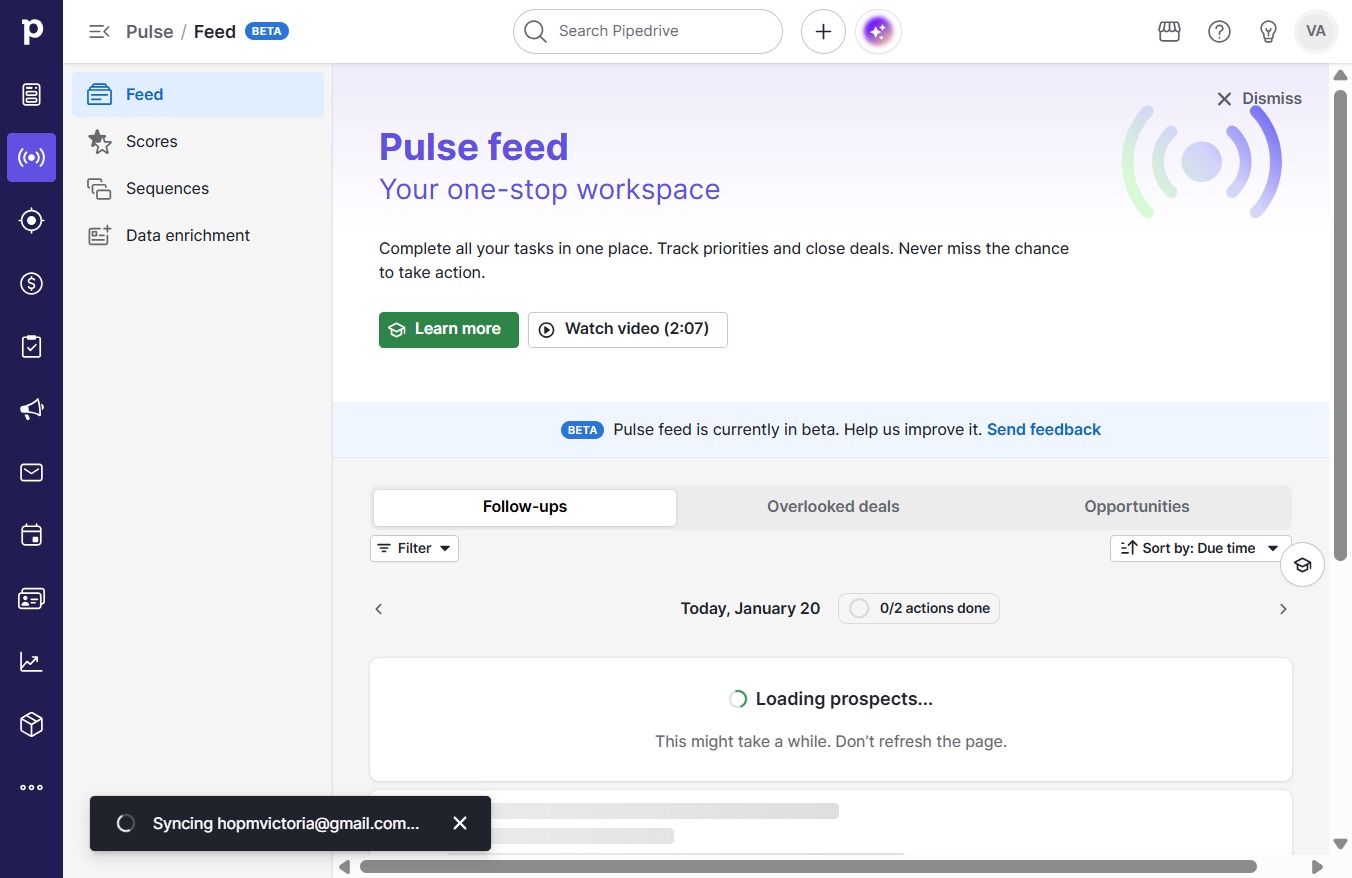Image resolution: width=1352 pixels, height=878 pixels.
Task: Switch to the Opportunities tab
Action: [1137, 507]
